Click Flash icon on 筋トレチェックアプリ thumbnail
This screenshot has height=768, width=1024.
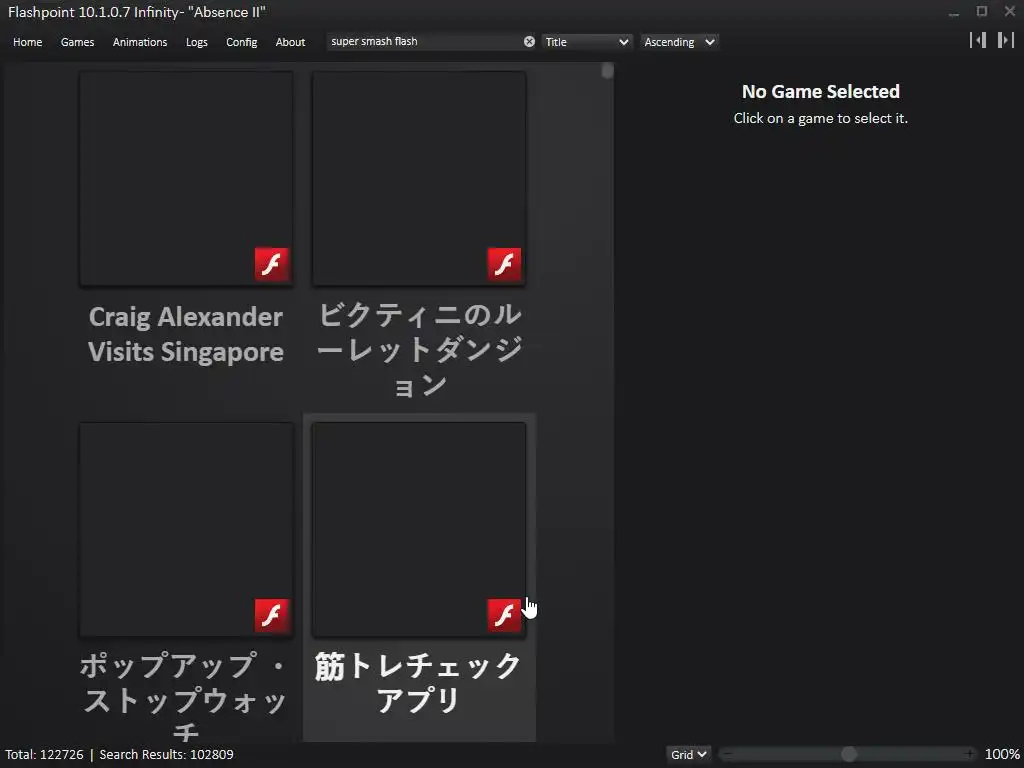point(504,615)
